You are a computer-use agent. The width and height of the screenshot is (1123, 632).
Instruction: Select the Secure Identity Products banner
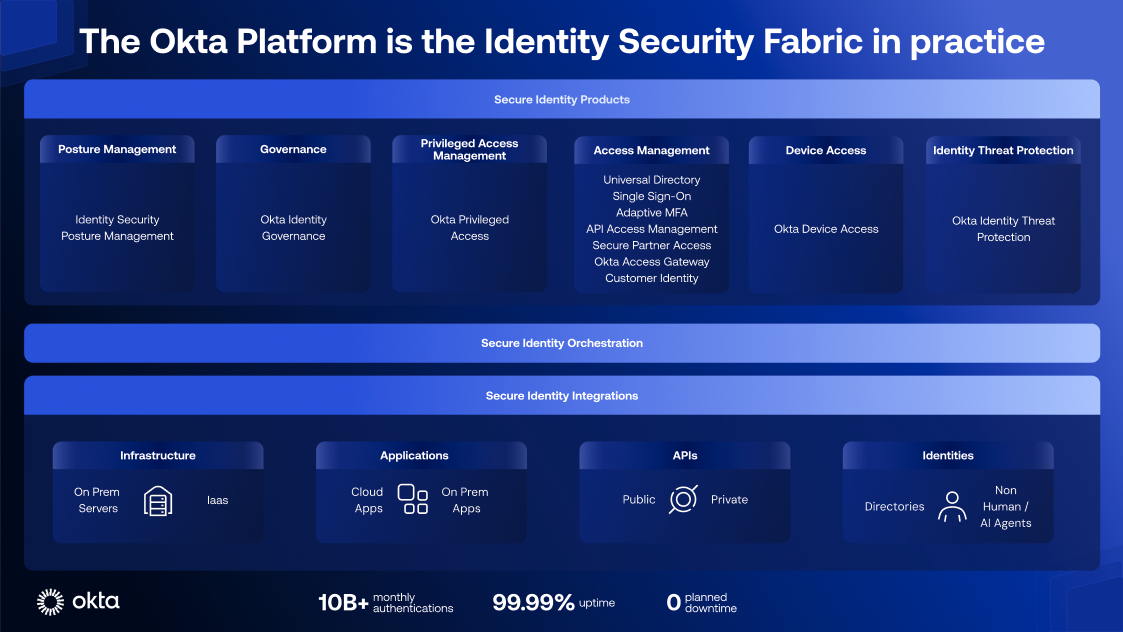pos(562,99)
